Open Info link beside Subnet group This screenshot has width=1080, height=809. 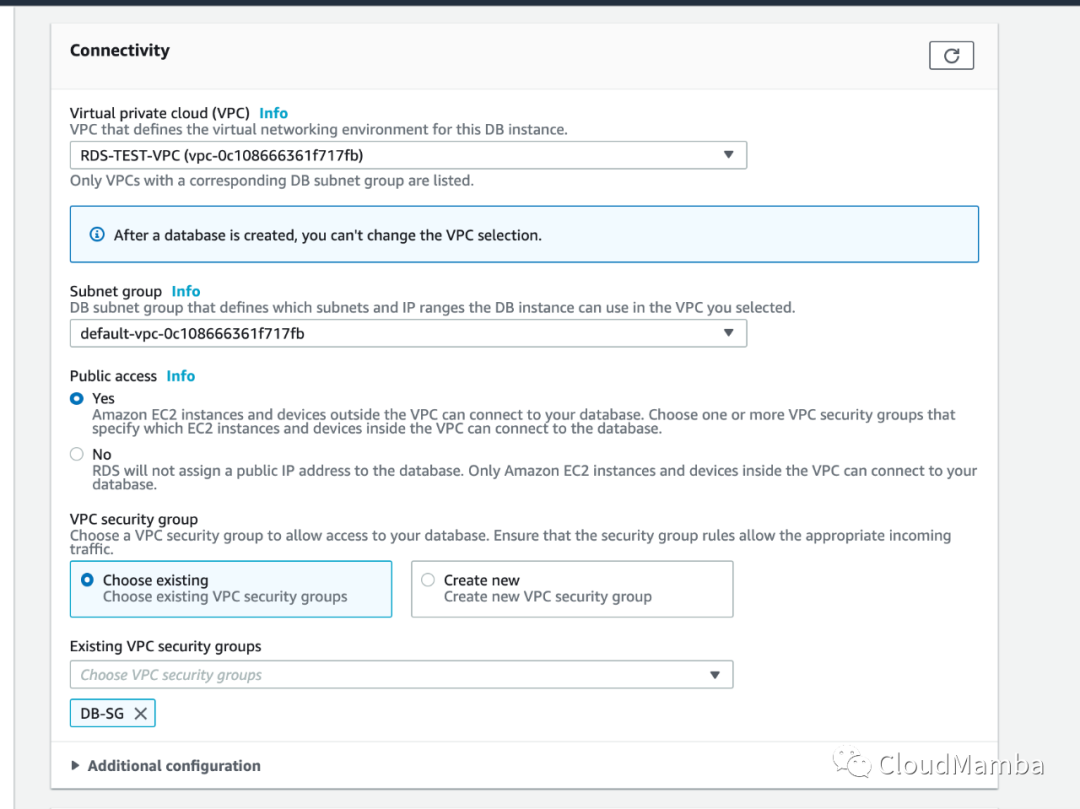click(x=186, y=291)
